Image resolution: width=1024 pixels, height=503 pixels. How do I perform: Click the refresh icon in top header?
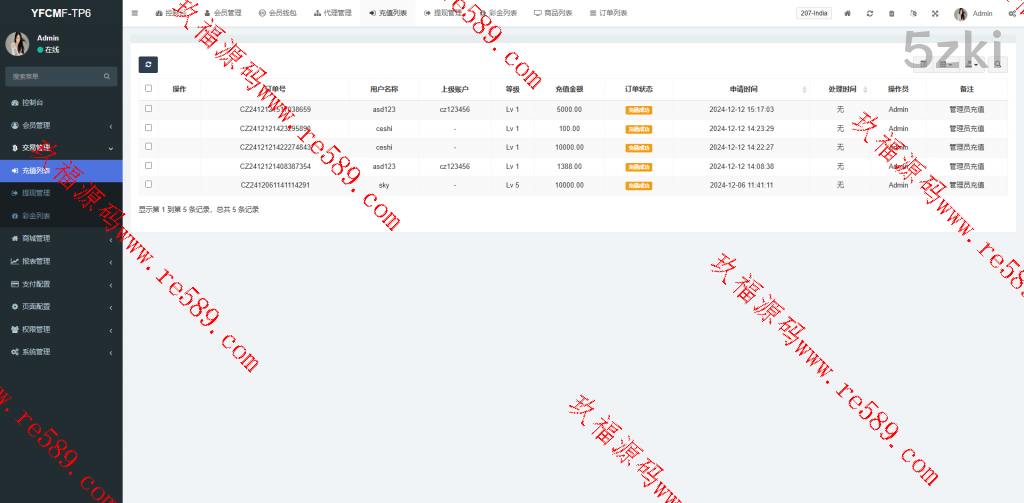pyautogui.click(x=870, y=14)
